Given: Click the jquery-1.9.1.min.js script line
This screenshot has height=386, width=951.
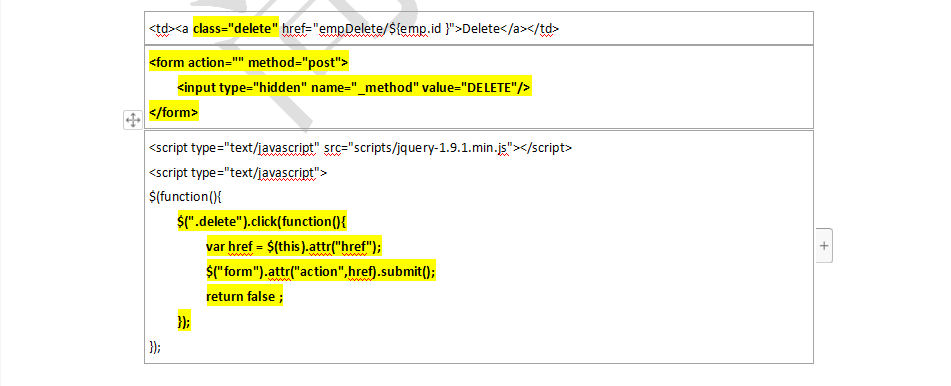Looking at the screenshot, I should point(360,147).
